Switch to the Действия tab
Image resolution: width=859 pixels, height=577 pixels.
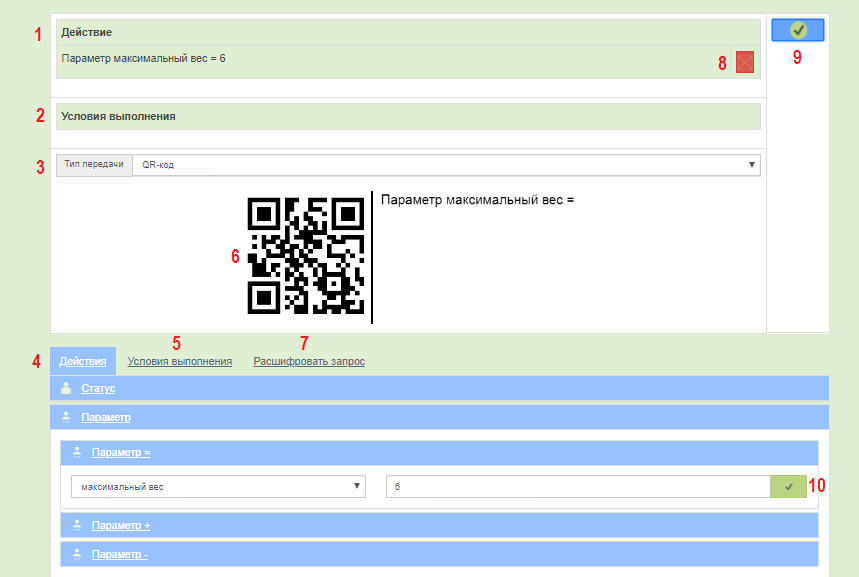coord(83,361)
